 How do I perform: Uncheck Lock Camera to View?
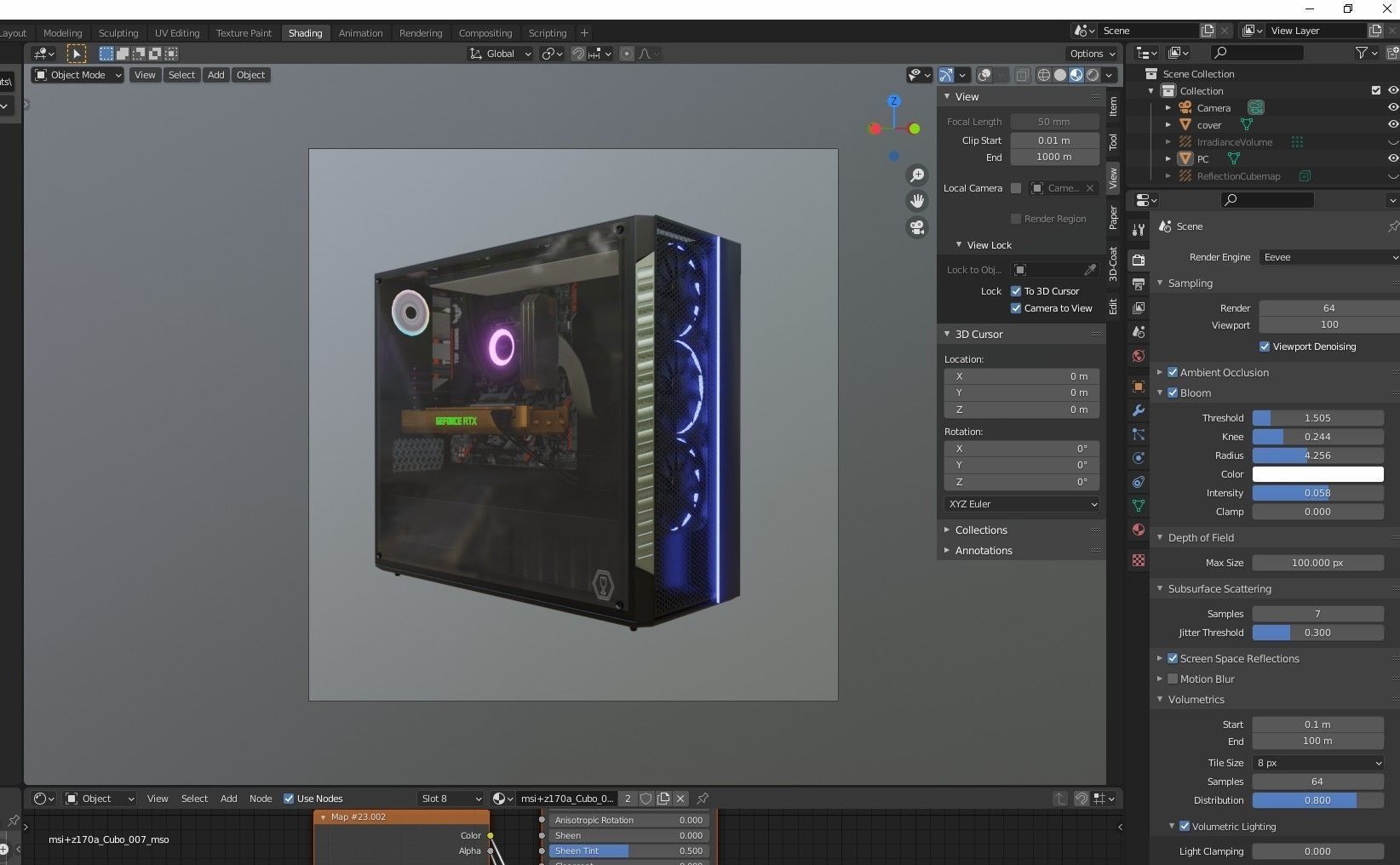(x=1016, y=308)
